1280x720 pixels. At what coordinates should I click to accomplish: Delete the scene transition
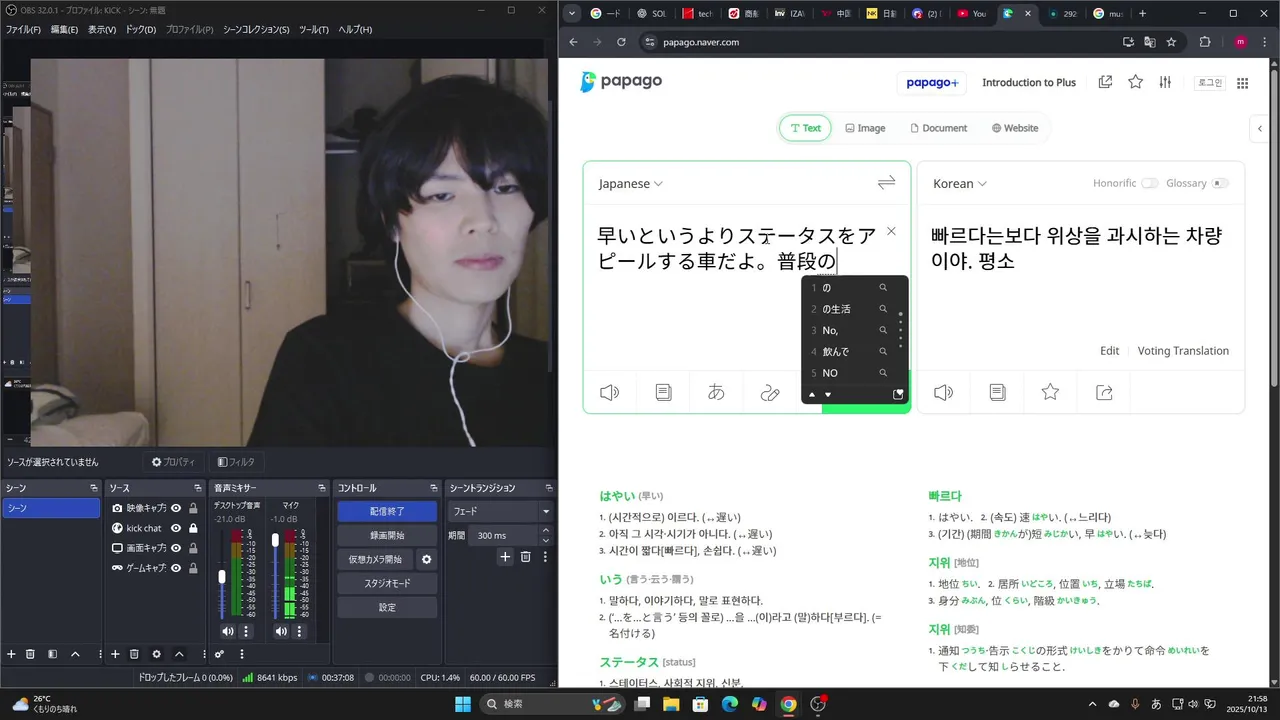point(525,557)
